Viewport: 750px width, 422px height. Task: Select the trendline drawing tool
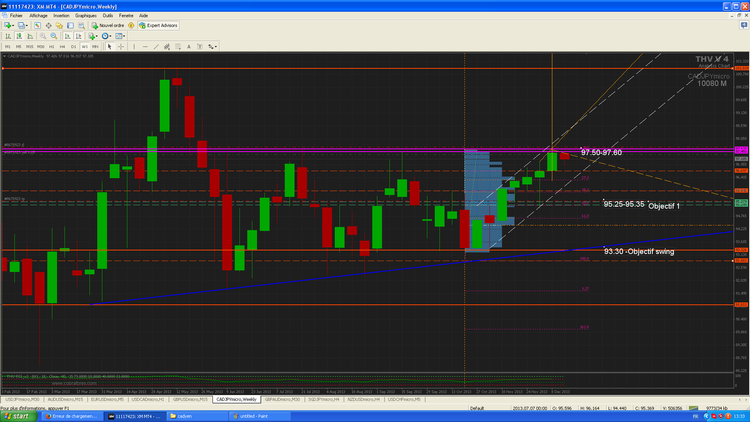[x=156, y=46]
